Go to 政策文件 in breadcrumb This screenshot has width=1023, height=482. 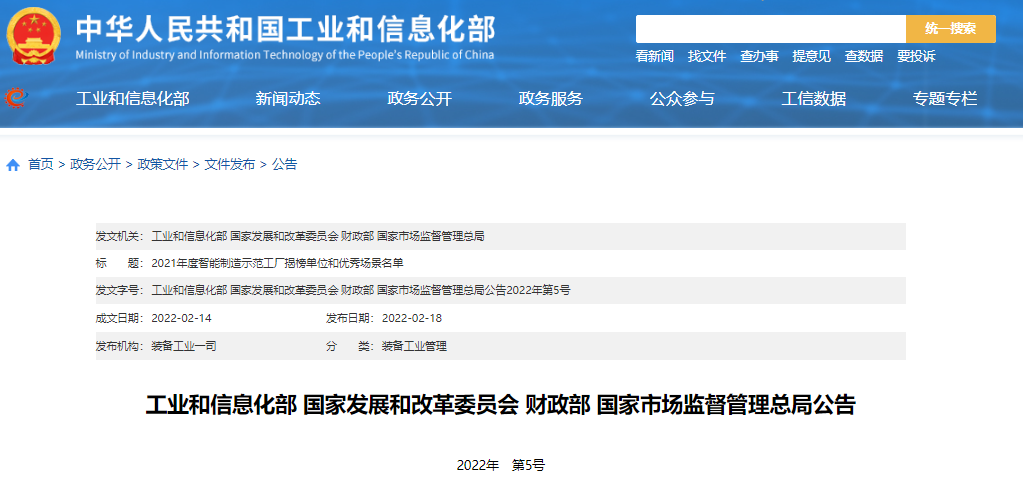tap(162, 164)
